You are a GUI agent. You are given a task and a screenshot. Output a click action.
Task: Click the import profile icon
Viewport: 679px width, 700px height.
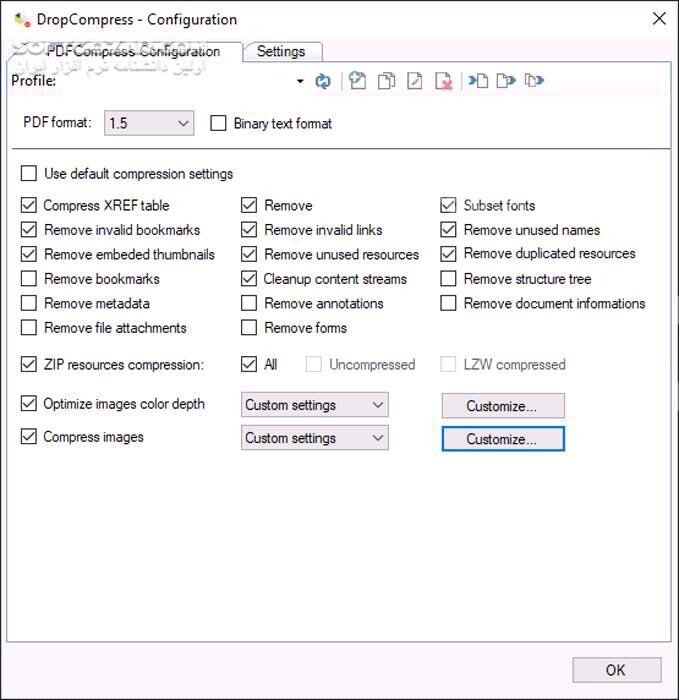[479, 82]
